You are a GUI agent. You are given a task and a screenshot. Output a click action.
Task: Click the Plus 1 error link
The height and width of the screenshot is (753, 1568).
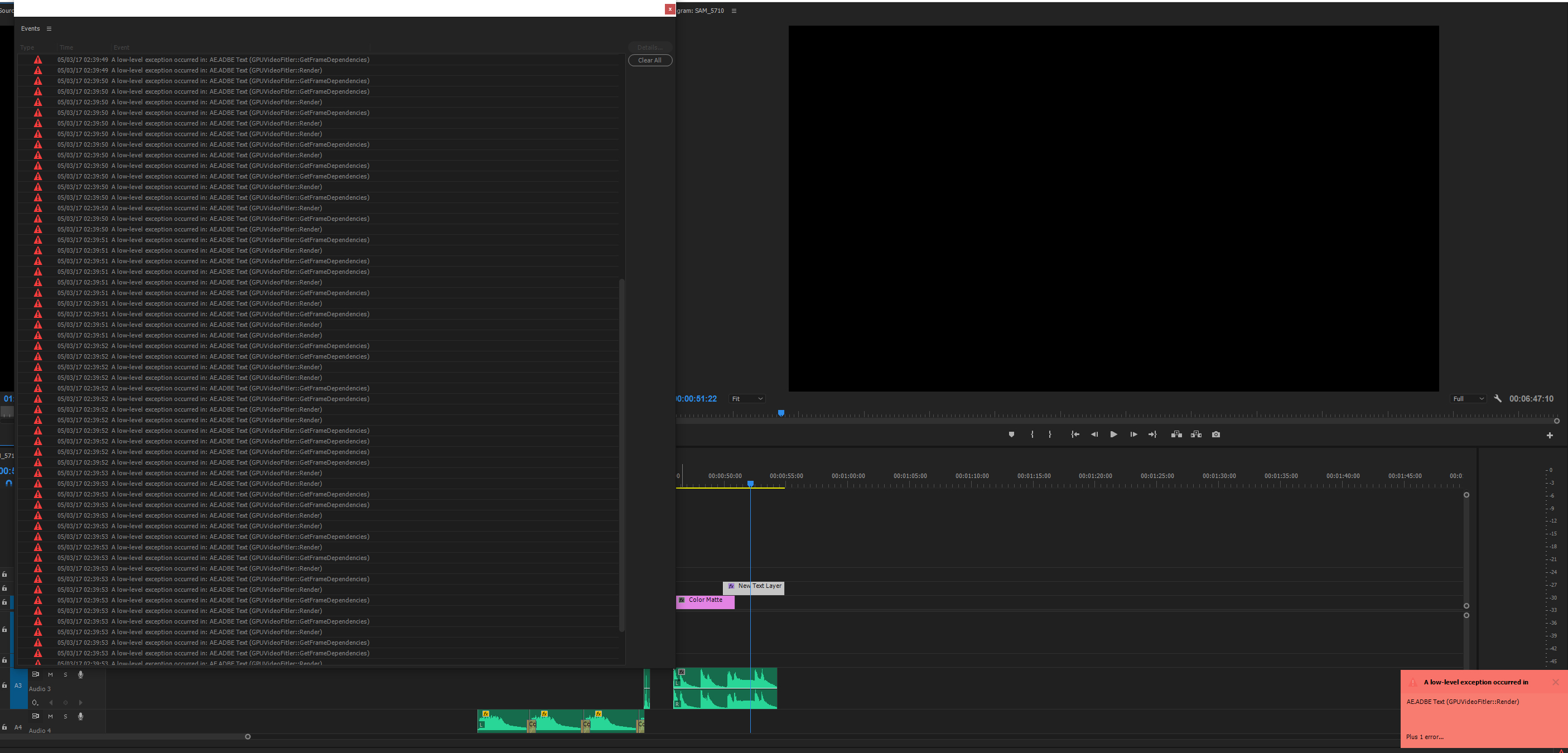pyautogui.click(x=1424, y=737)
